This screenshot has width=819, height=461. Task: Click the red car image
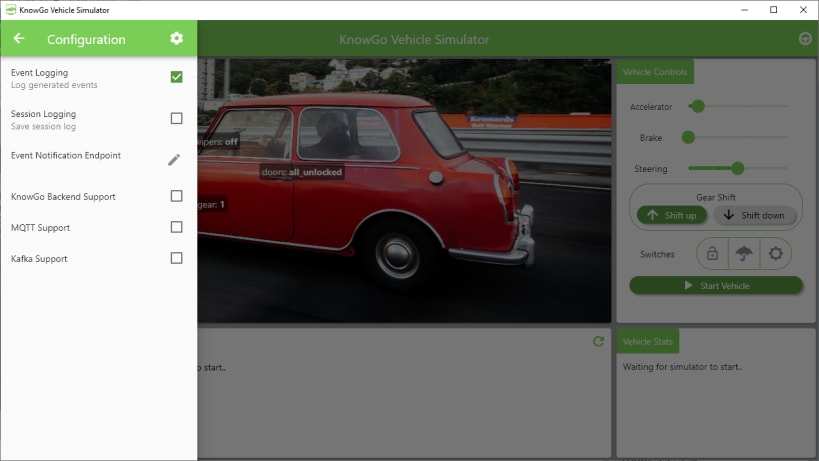(404, 190)
